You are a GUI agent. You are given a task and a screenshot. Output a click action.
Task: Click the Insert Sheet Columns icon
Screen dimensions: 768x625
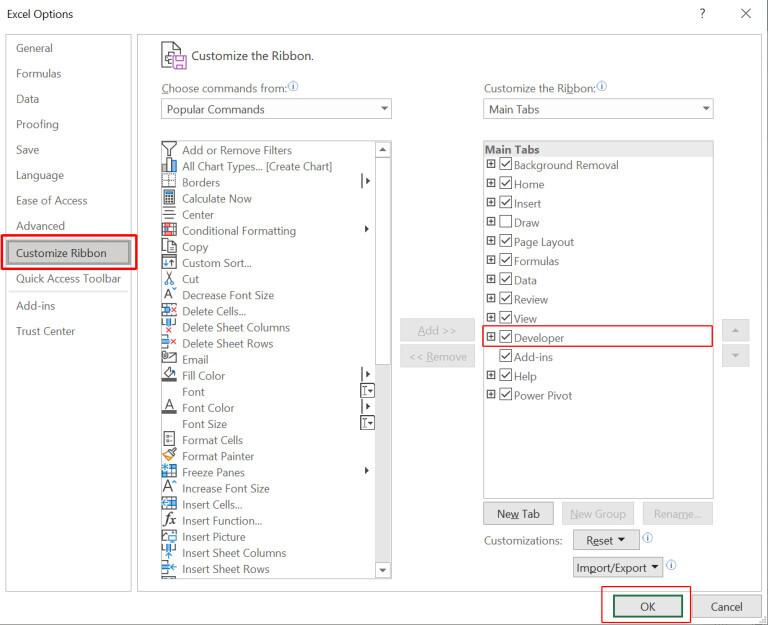pyautogui.click(x=169, y=552)
